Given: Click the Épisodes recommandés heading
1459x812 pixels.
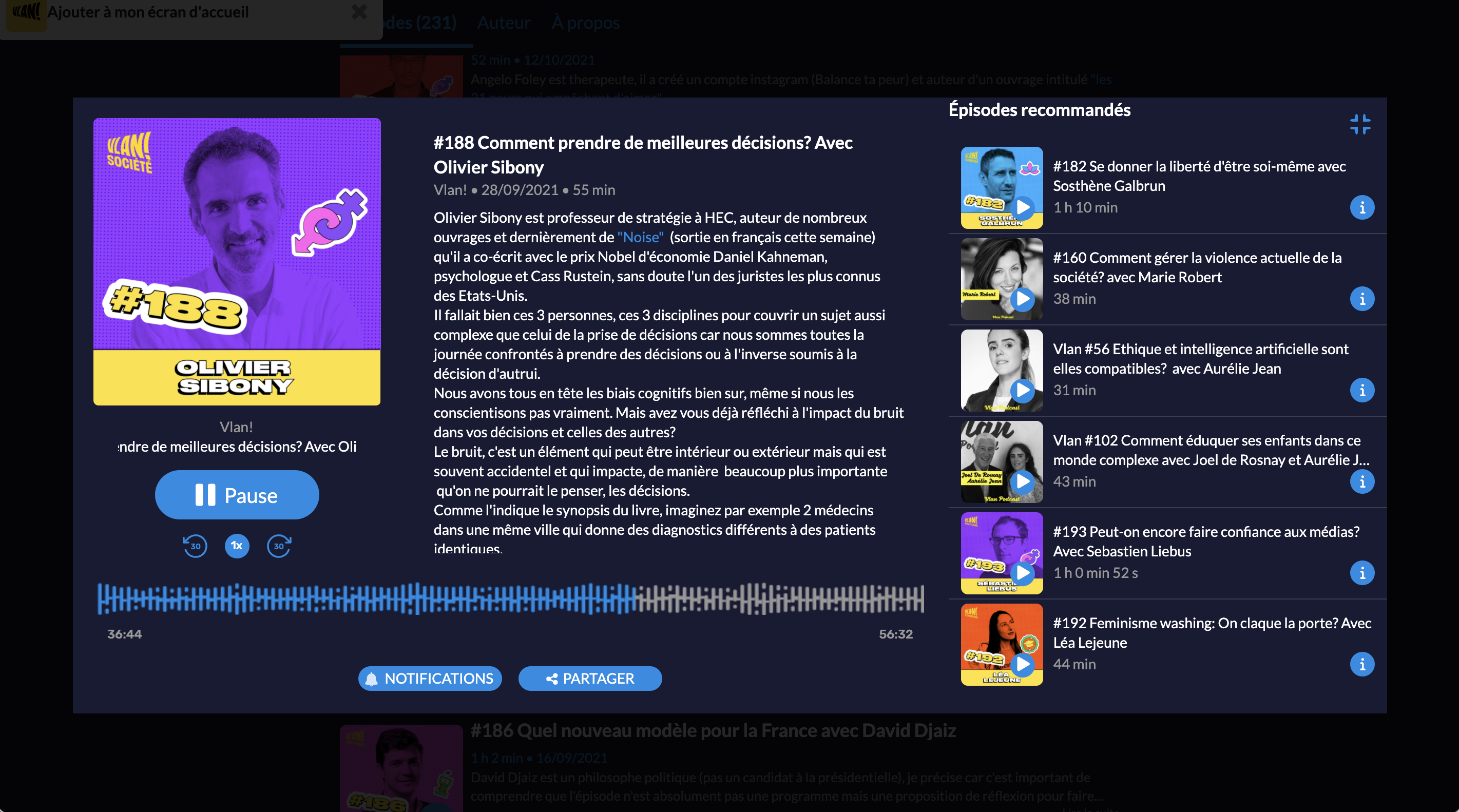Looking at the screenshot, I should pyautogui.click(x=1039, y=110).
